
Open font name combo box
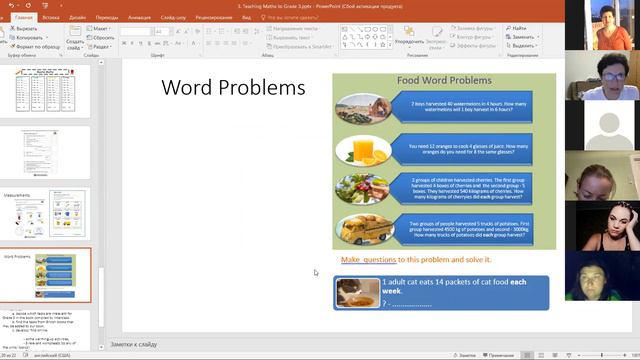[x=137, y=31]
